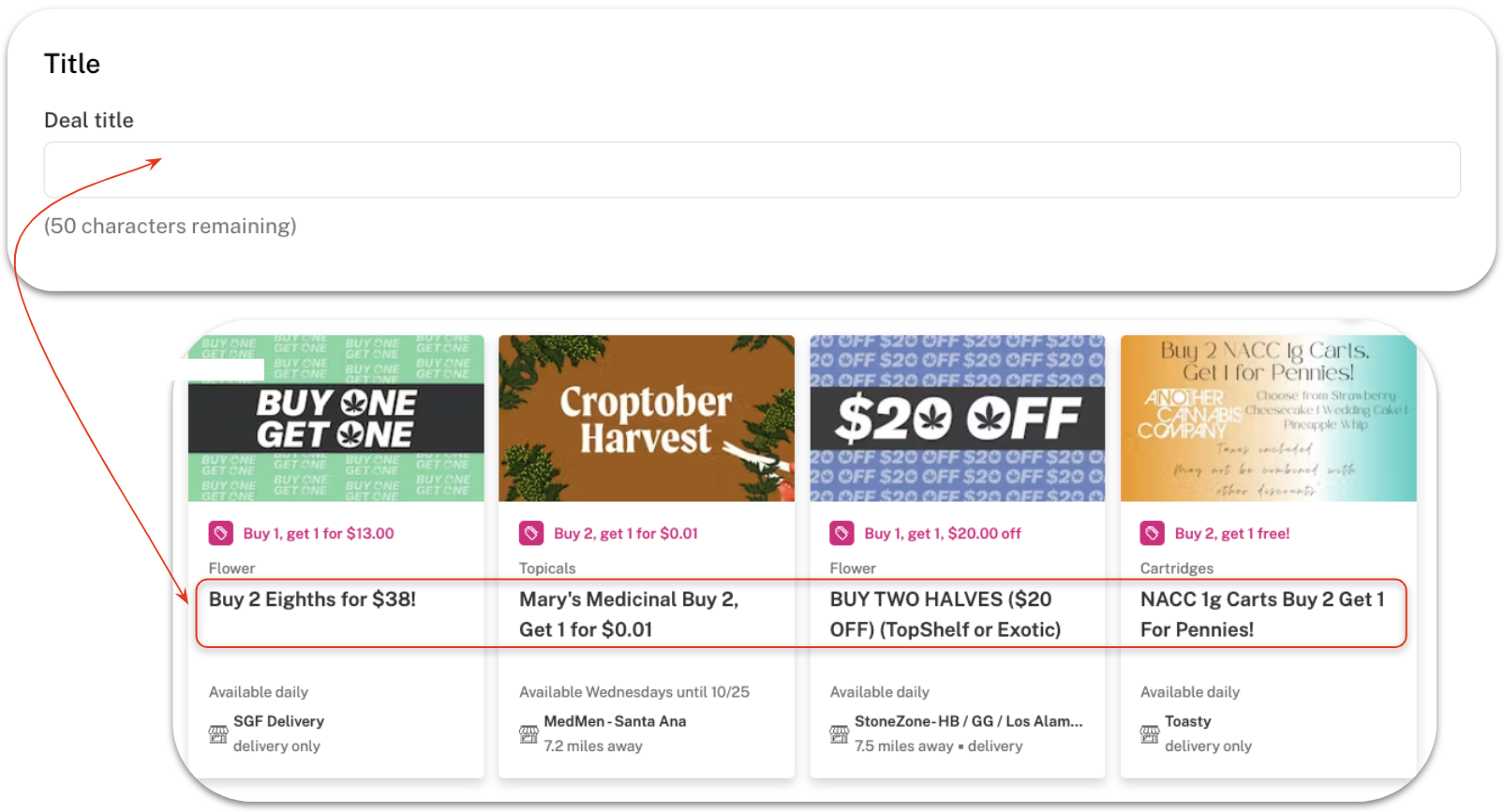
Task: Click the pink tag icon beside 'Buy 2, get 1 free!'
Action: 1153,533
